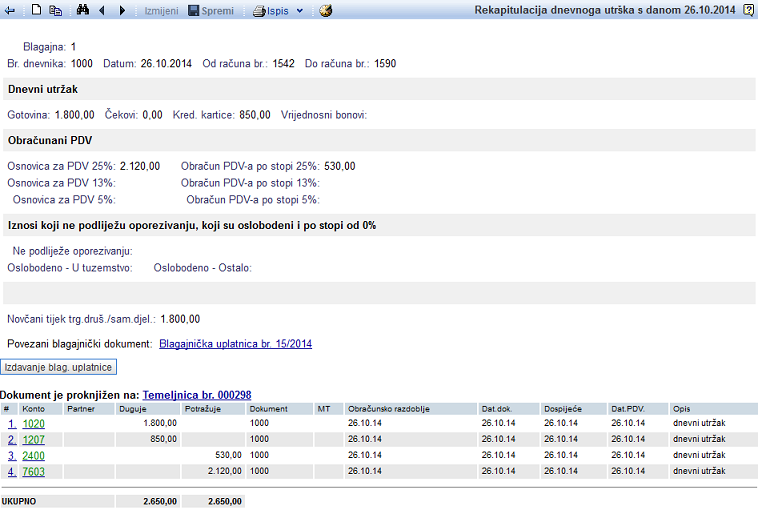Create a new document with blank page icon
This screenshot has width=758, height=514.
pos(36,10)
